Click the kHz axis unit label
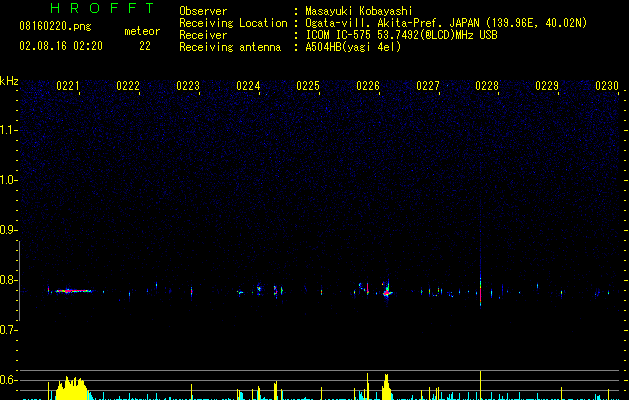The height and width of the screenshot is (400, 629). (9, 81)
